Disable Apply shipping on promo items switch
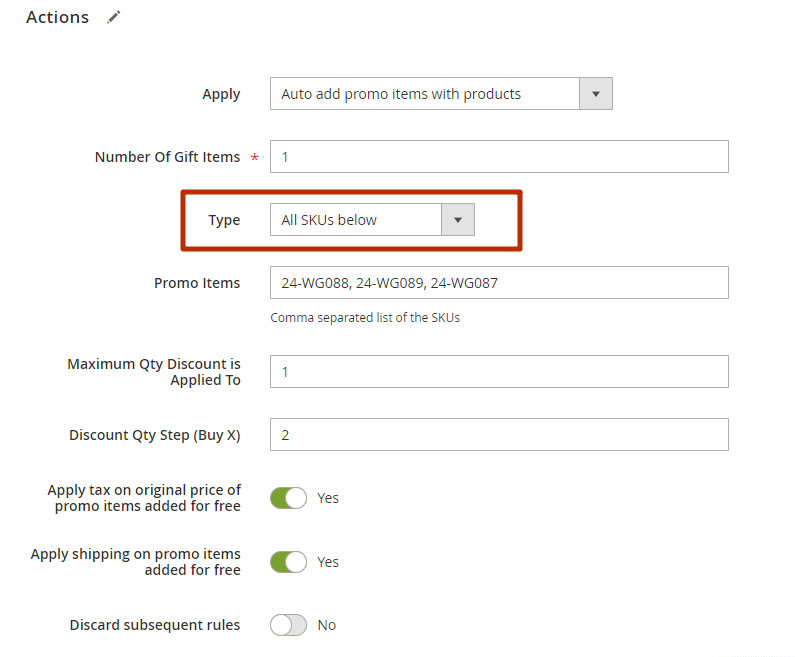Viewport: 795px width, 657px height. coord(288,562)
